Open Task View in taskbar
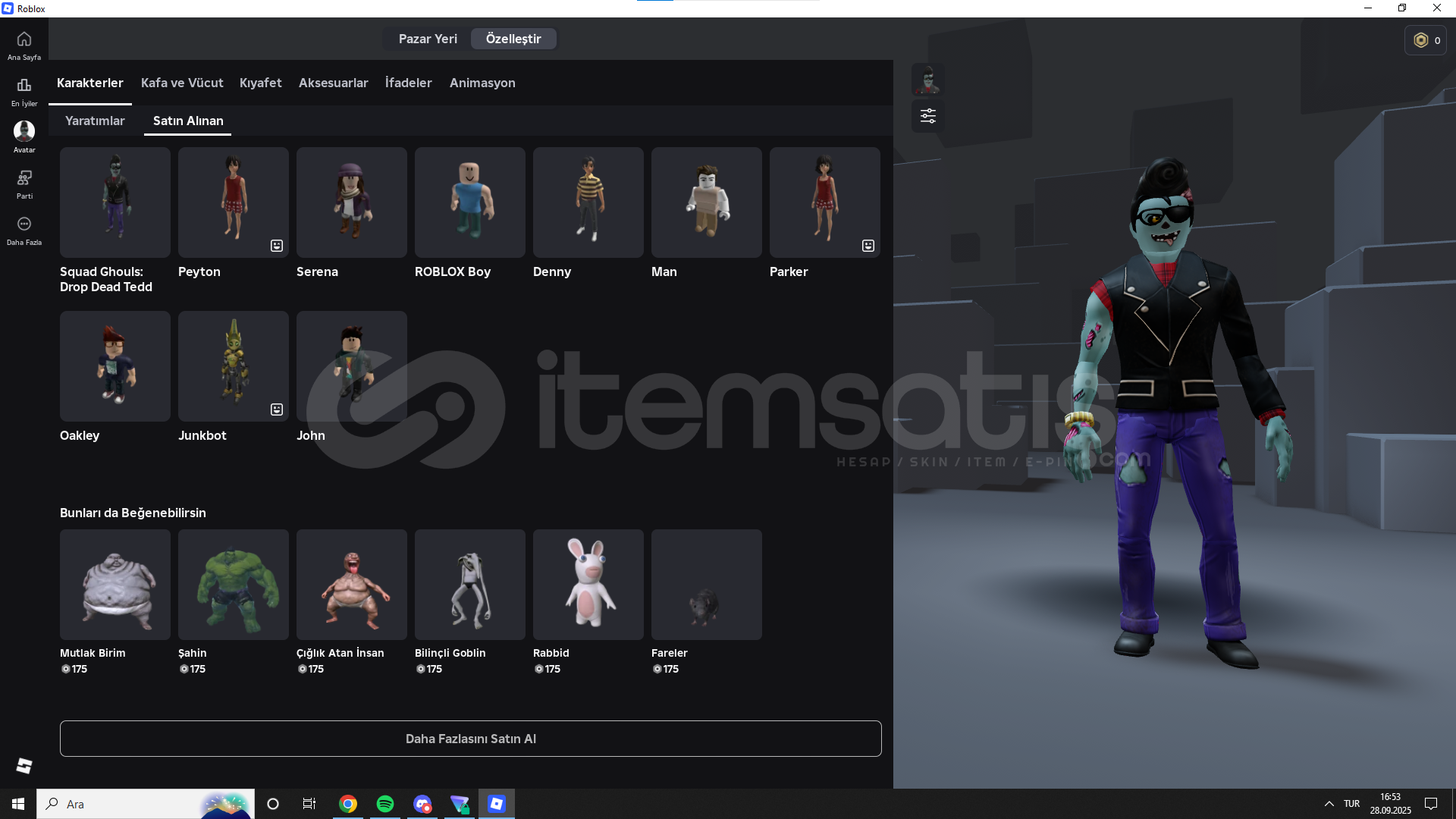Viewport: 1456px width, 819px height. tap(309, 804)
